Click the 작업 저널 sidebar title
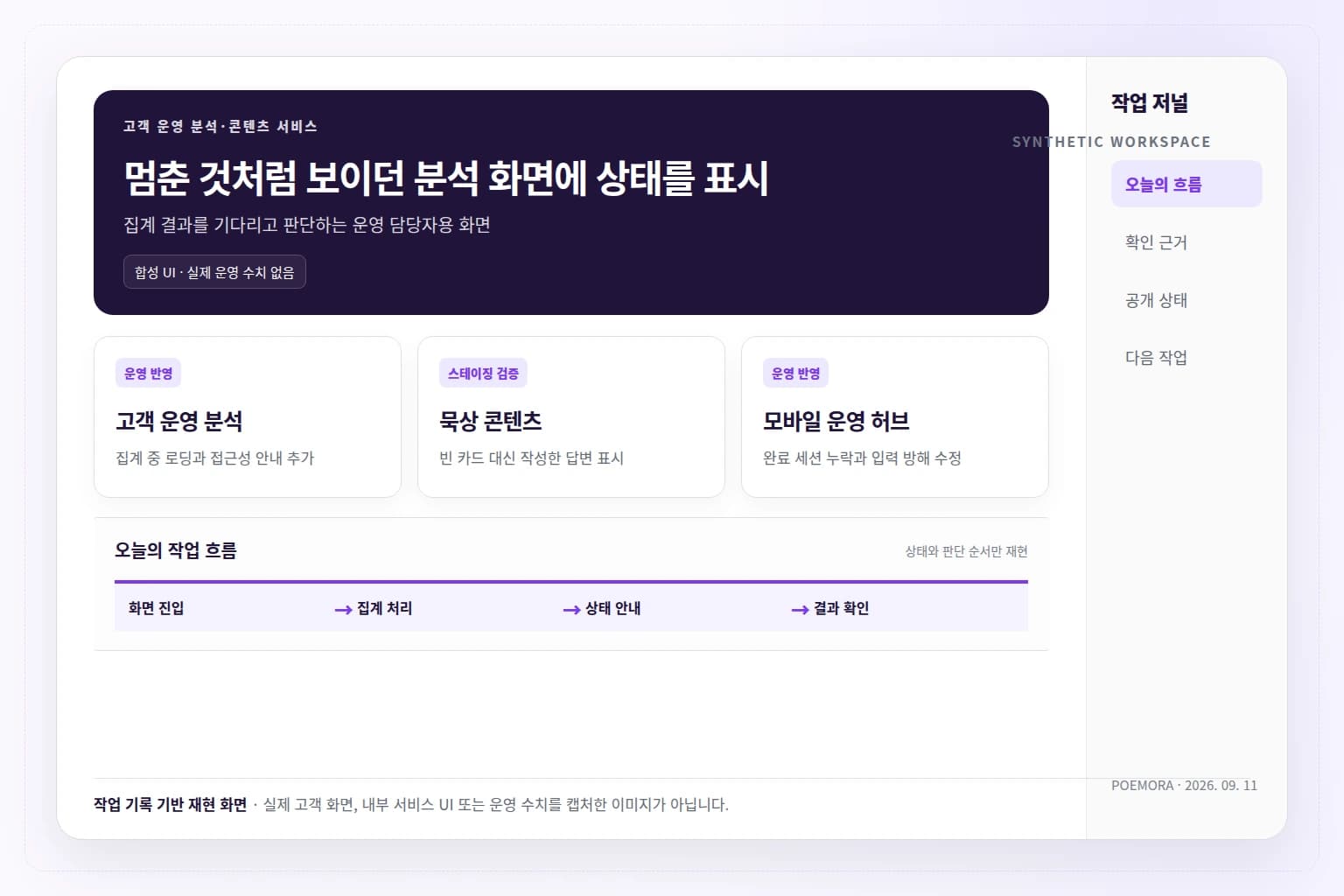Viewport: 1344px width, 896px height. [x=1149, y=103]
